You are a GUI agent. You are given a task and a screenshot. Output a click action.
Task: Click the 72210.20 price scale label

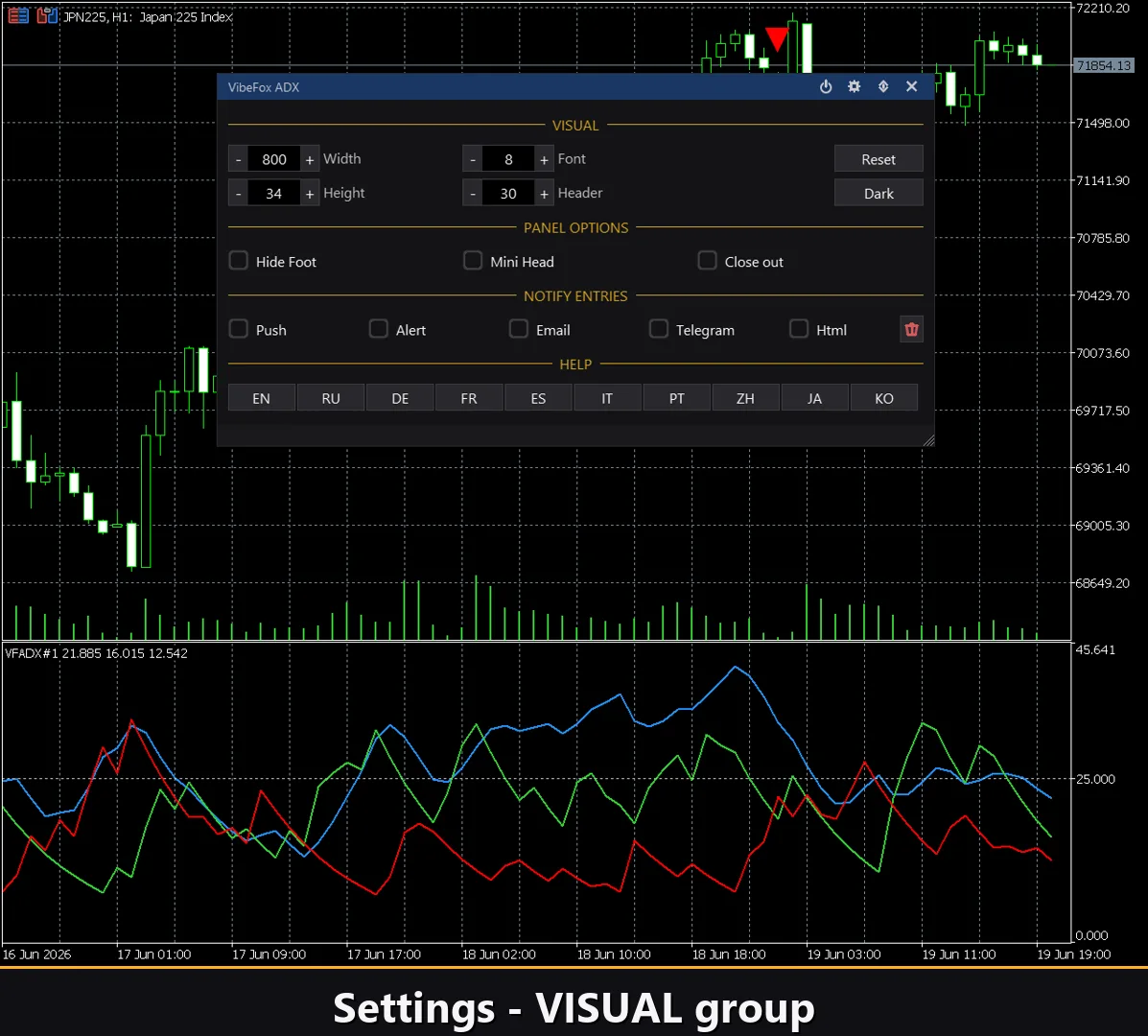pos(1102,8)
